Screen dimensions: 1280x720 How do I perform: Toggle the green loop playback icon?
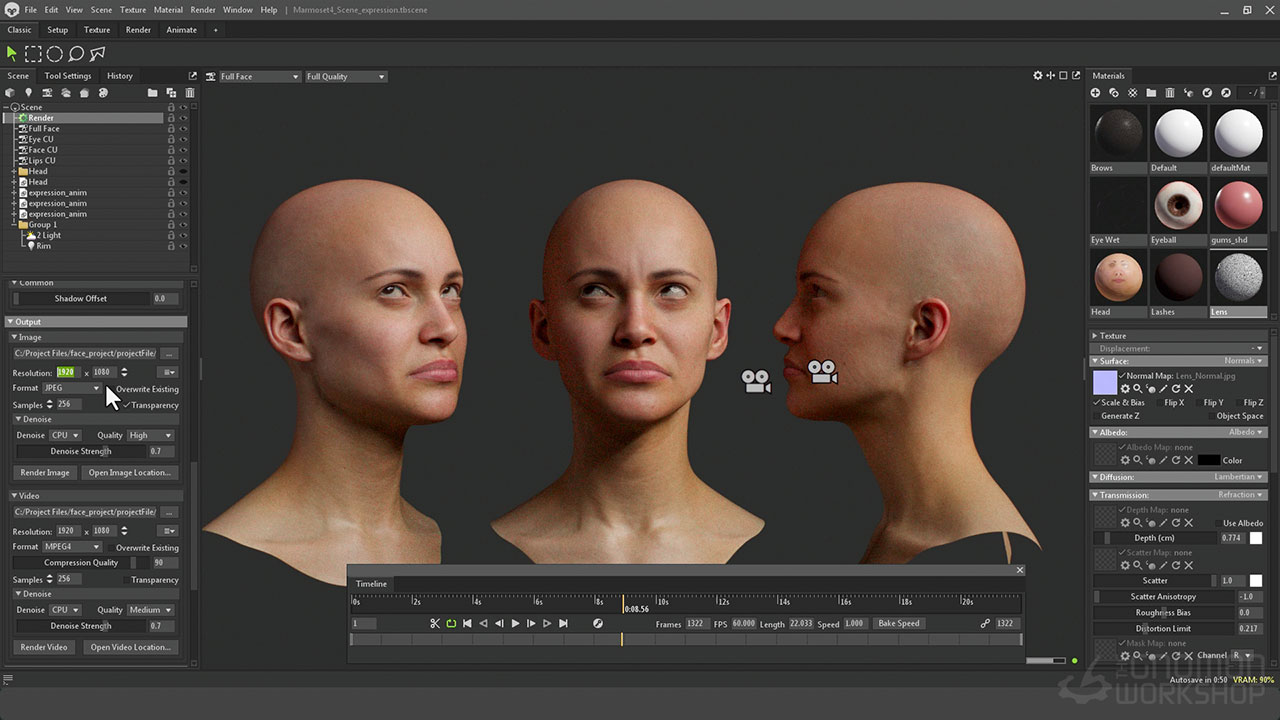451,623
